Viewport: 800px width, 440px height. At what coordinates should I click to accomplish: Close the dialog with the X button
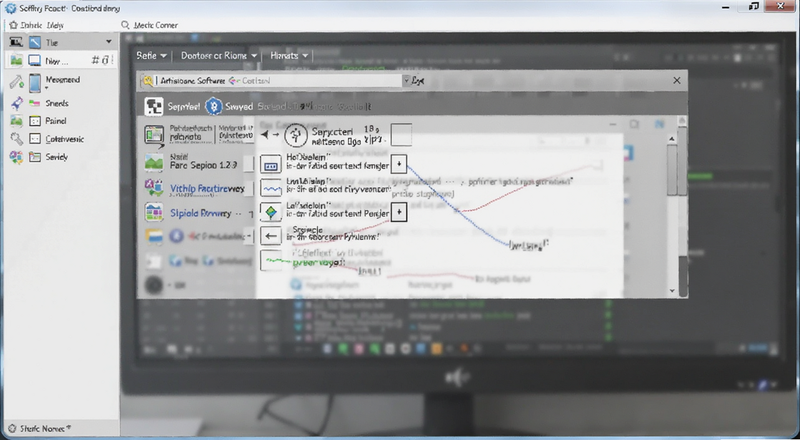coord(677,81)
